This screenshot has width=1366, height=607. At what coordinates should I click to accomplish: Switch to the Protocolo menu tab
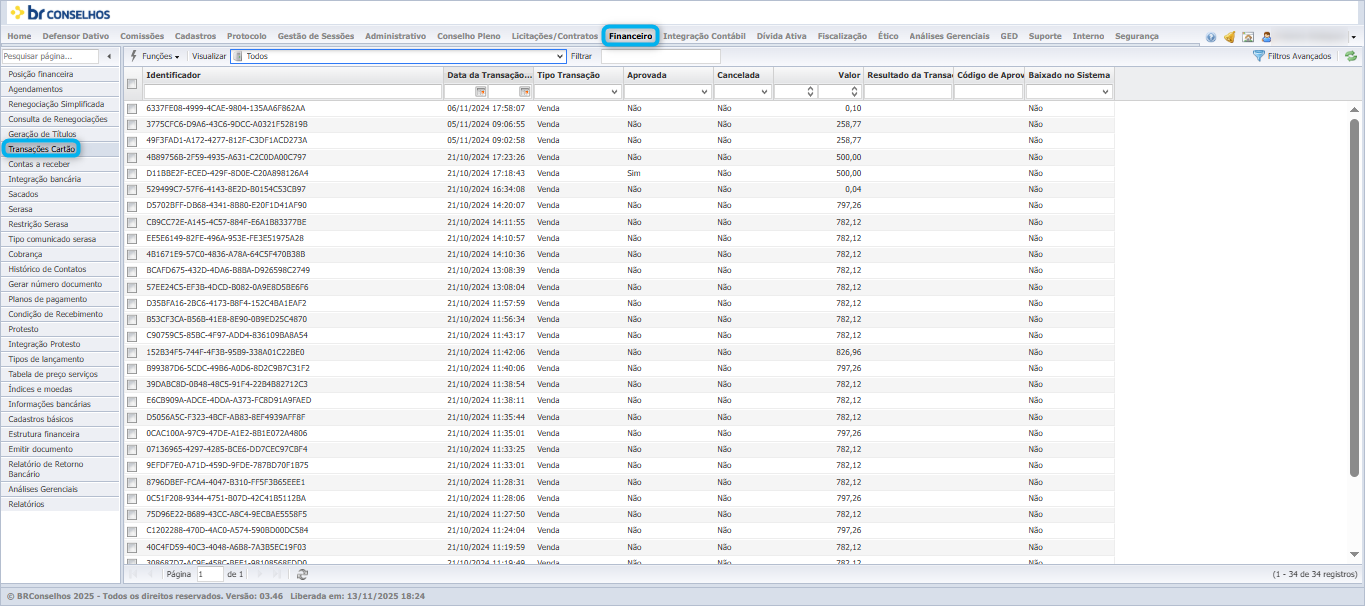click(x=247, y=36)
